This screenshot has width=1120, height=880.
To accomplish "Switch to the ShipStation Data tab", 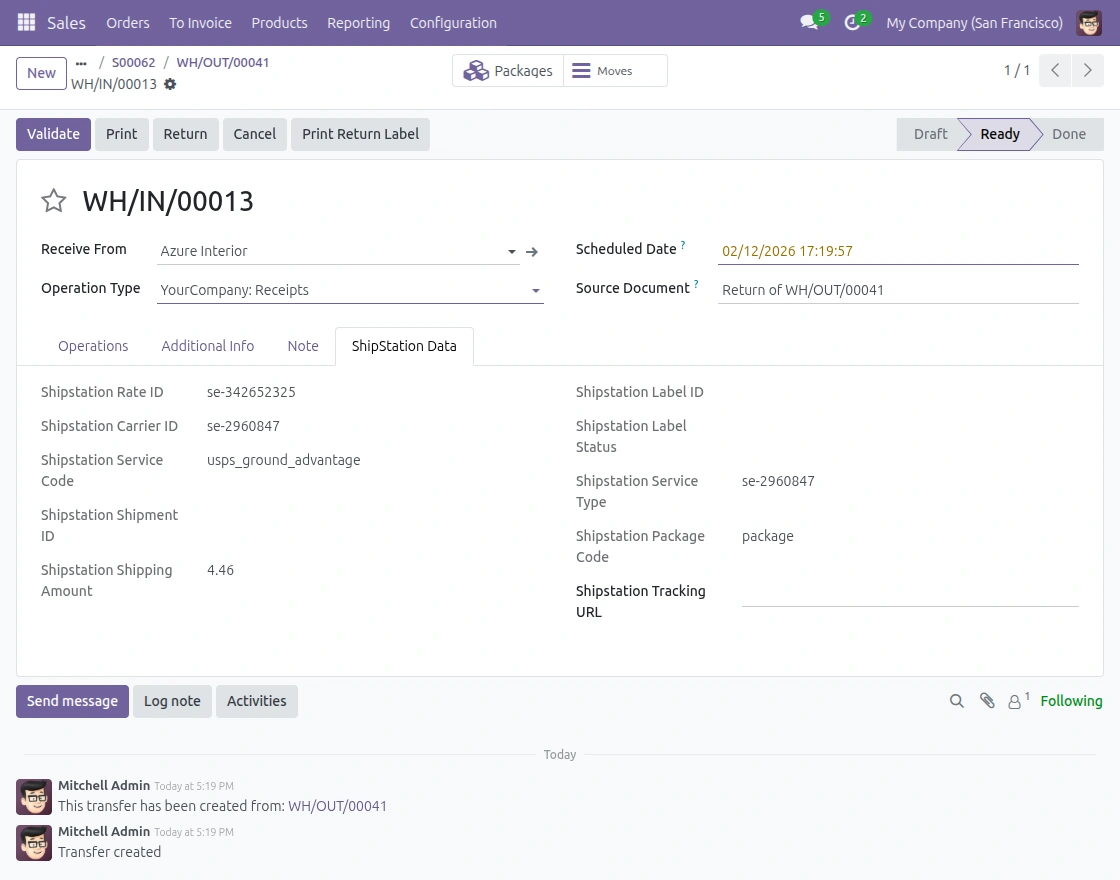I will pos(404,346).
